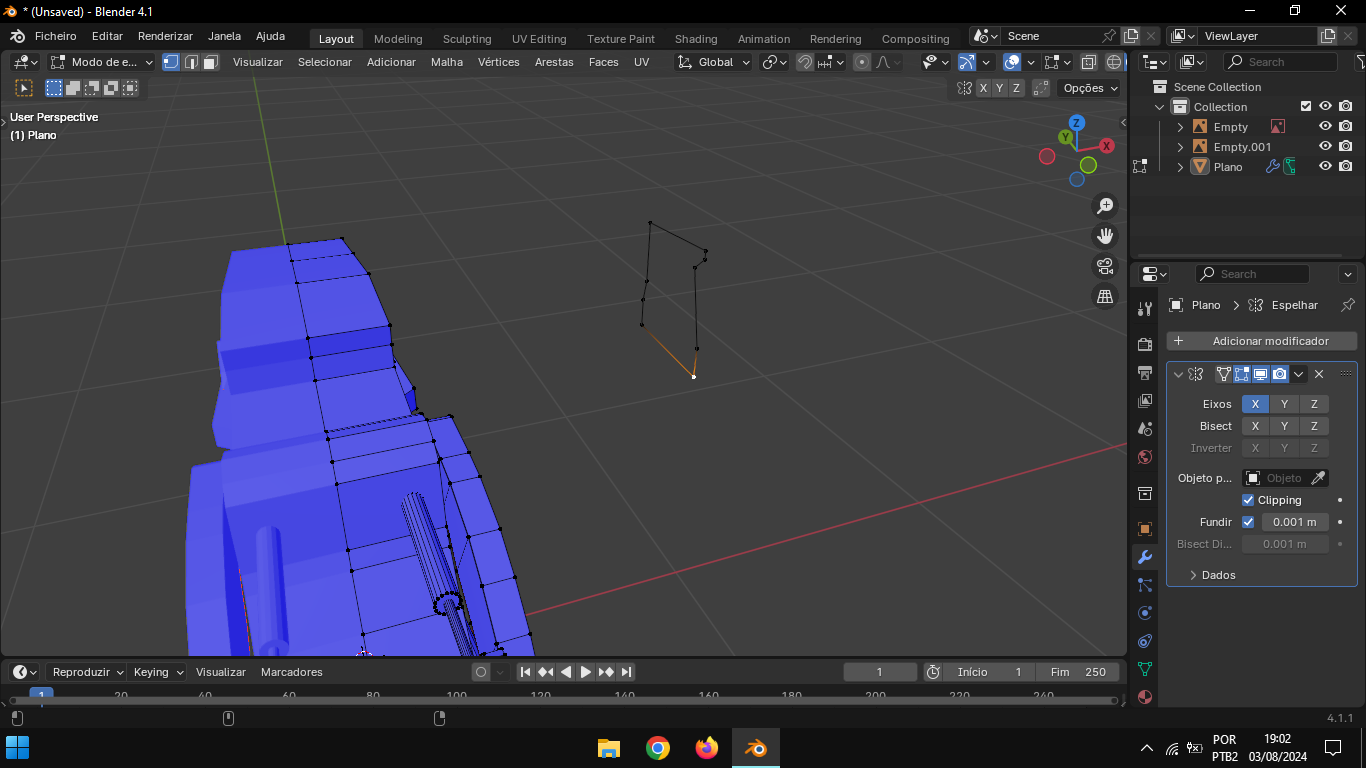Open mode selector dropdown Modo de edição
This screenshot has width=1366, height=768.
102,62
